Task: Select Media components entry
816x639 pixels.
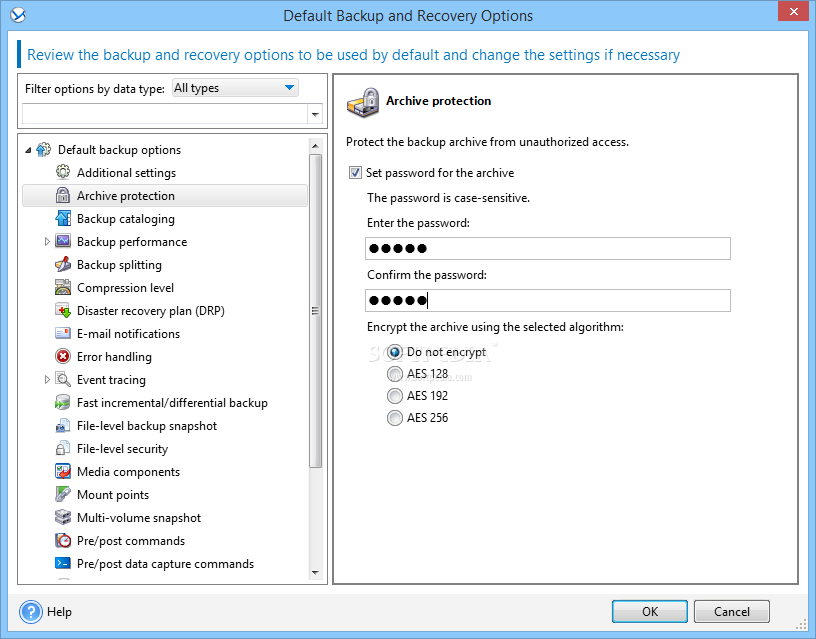Action: (x=129, y=472)
